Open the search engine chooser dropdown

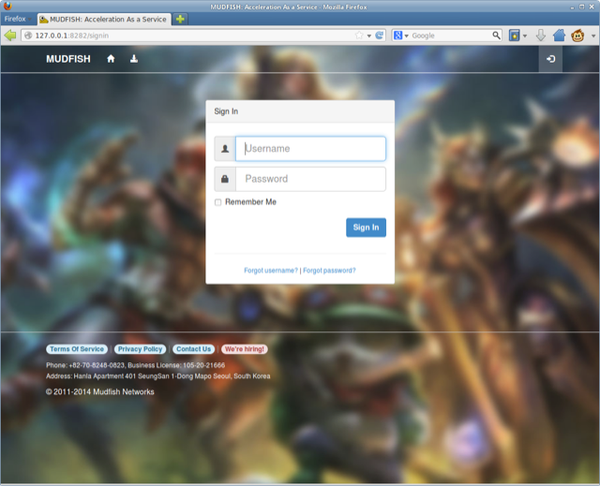point(406,36)
